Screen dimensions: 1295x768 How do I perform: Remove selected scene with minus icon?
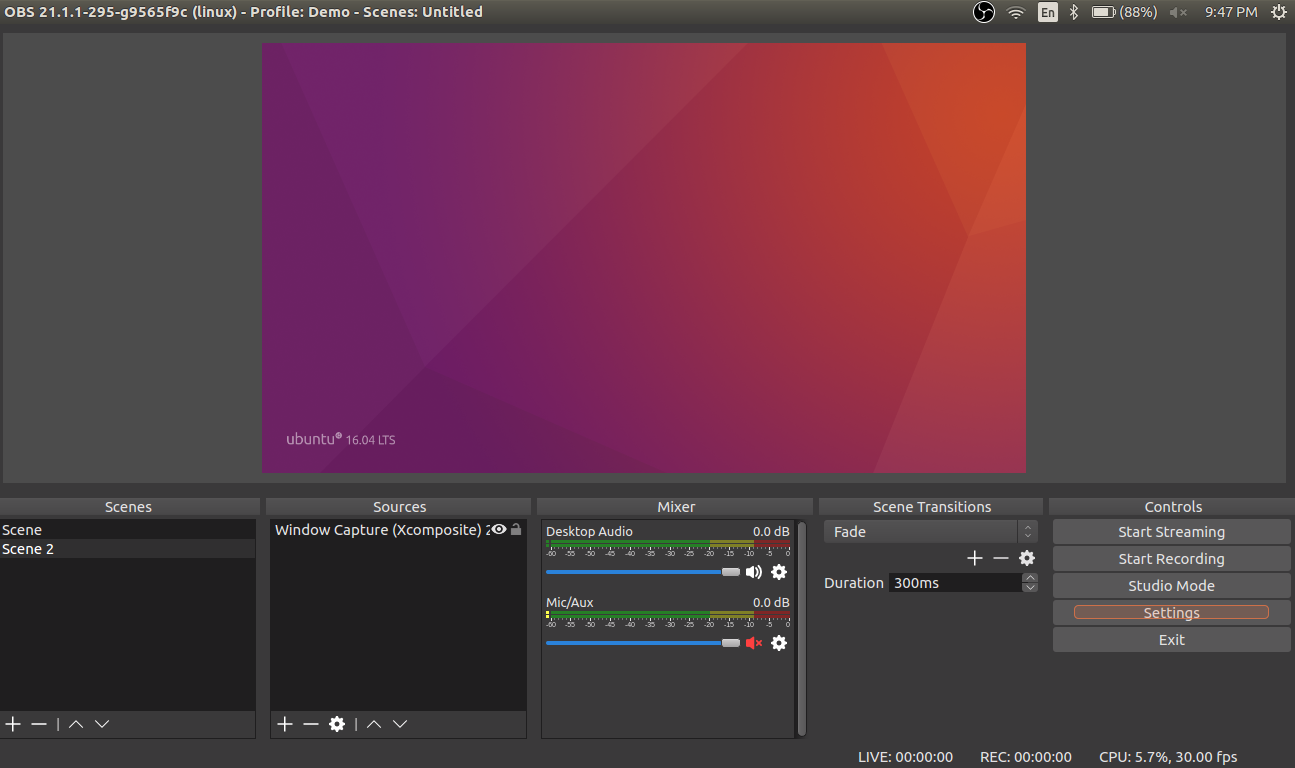click(39, 724)
